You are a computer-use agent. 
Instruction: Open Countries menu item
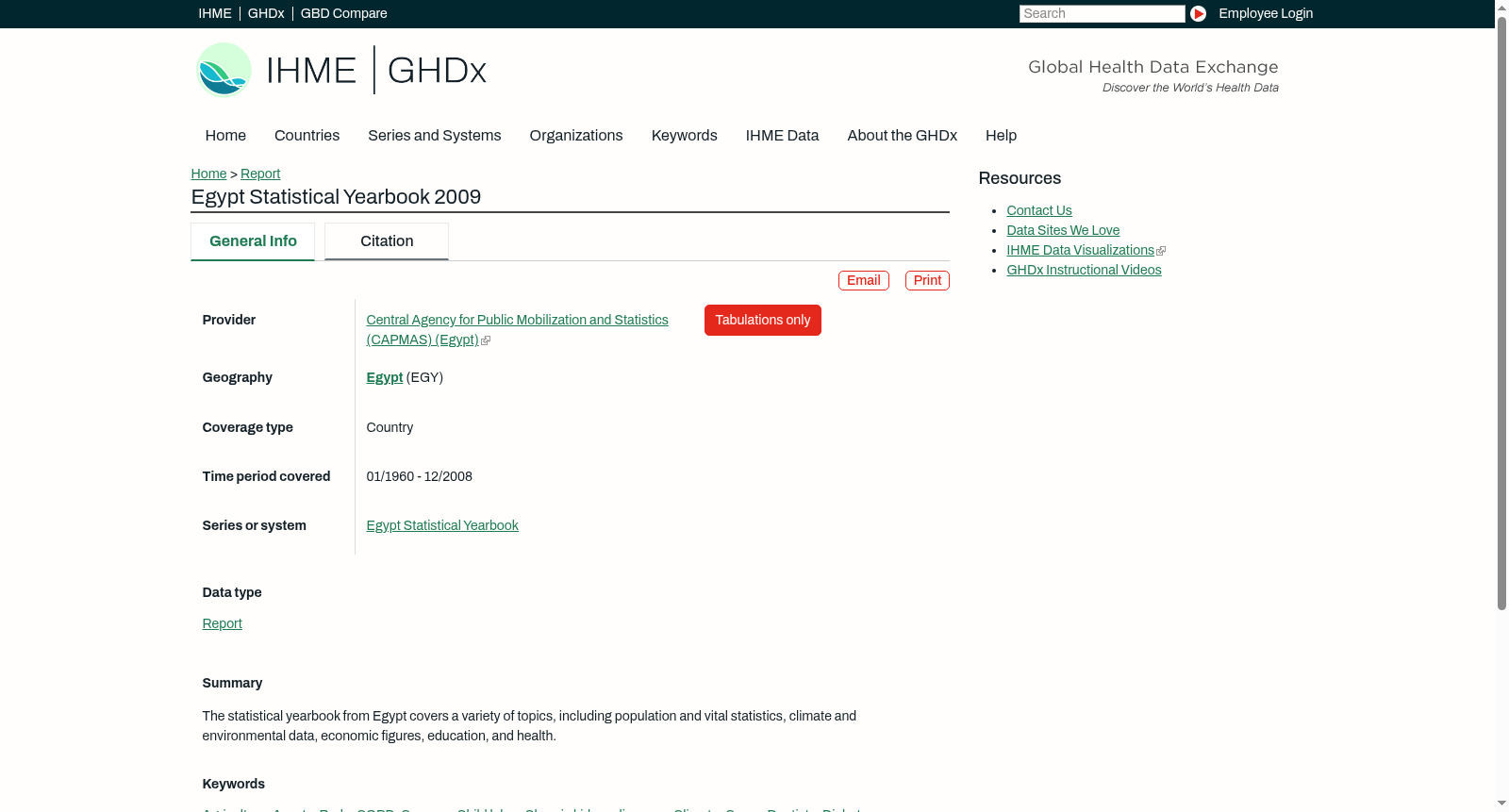(x=307, y=135)
